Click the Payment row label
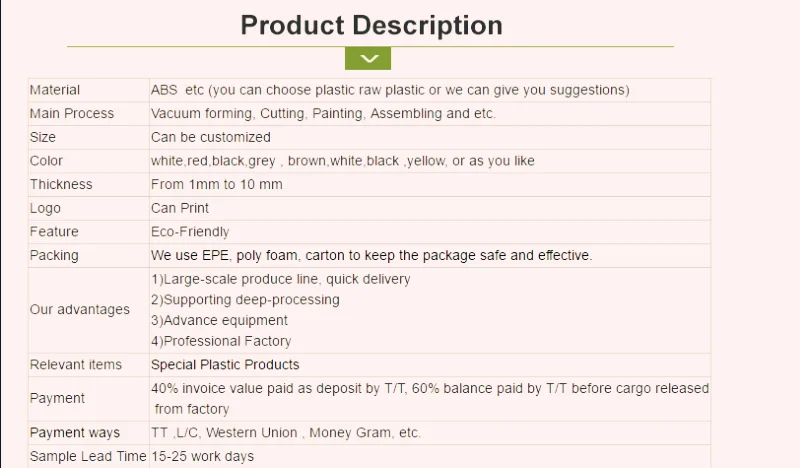Screen dimensions: 800x468 coord(57,398)
